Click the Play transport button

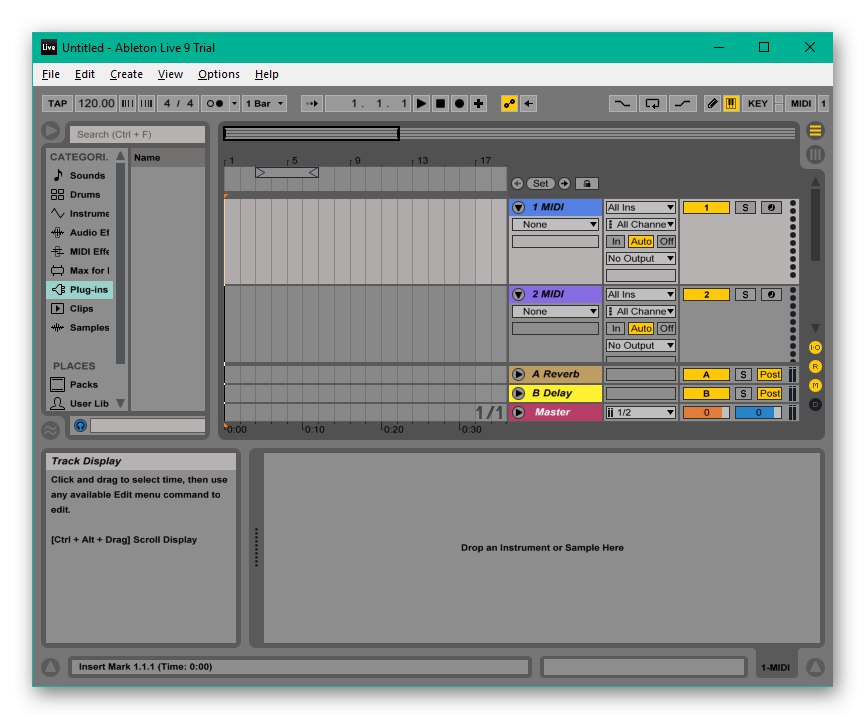[x=421, y=103]
